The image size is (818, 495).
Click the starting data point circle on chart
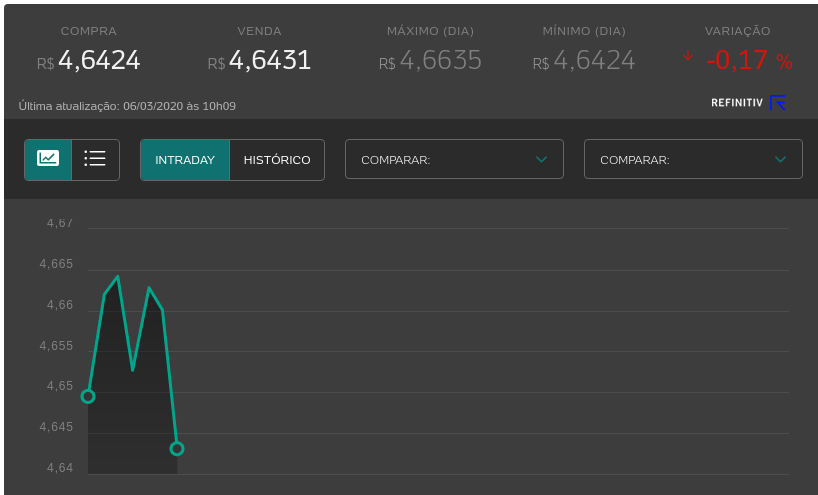pyautogui.click(x=88, y=396)
